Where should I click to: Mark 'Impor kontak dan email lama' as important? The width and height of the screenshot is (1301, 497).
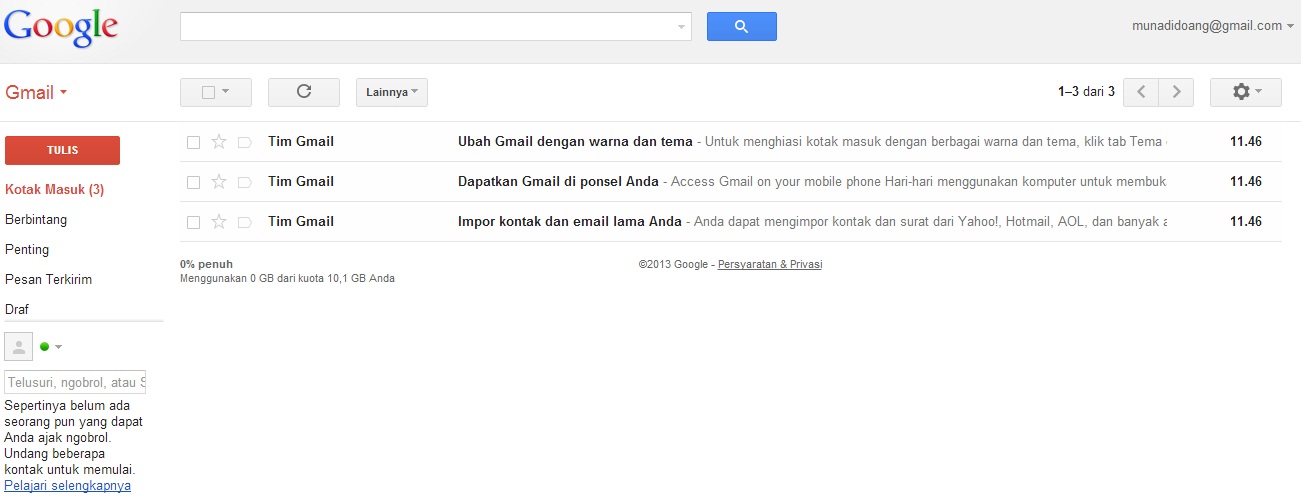pos(244,222)
